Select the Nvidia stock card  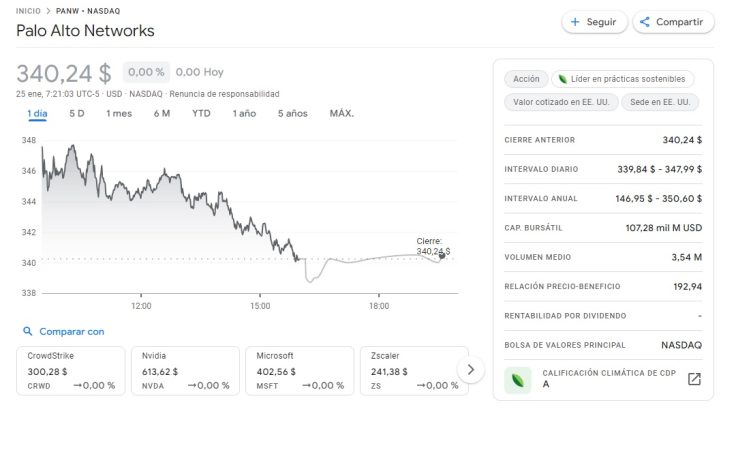(185, 370)
